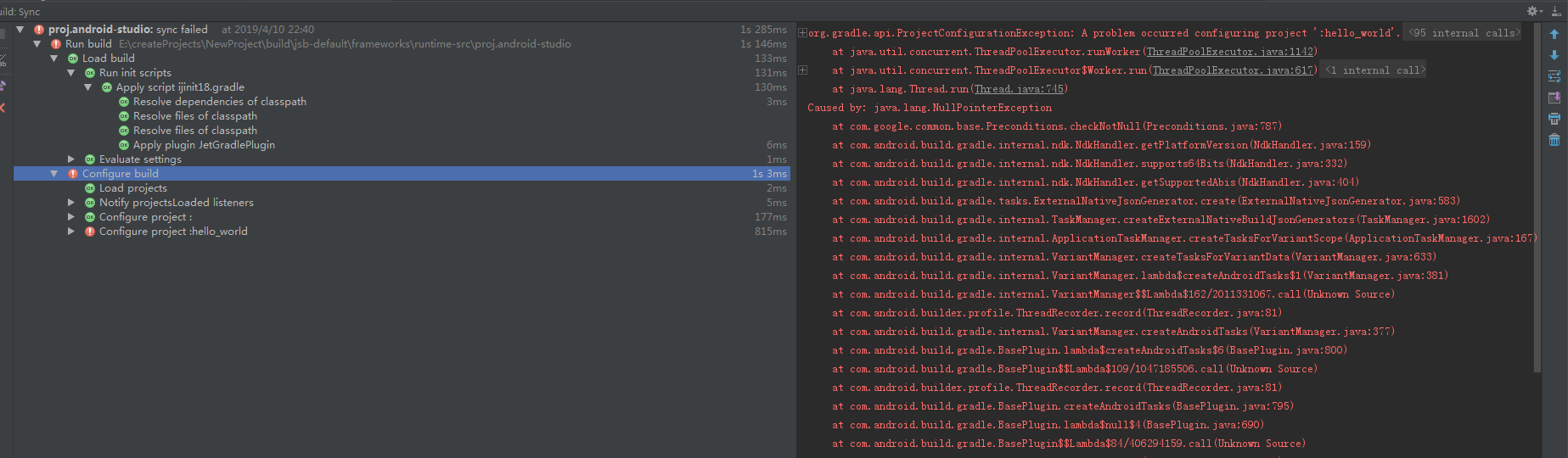Expand the Configure project :hello_world node
This screenshot has width=1568, height=458.
click(71, 232)
